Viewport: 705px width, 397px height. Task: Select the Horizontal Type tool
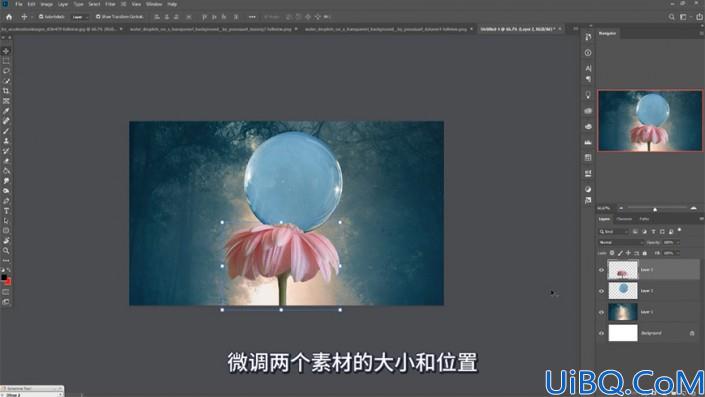pos(6,211)
